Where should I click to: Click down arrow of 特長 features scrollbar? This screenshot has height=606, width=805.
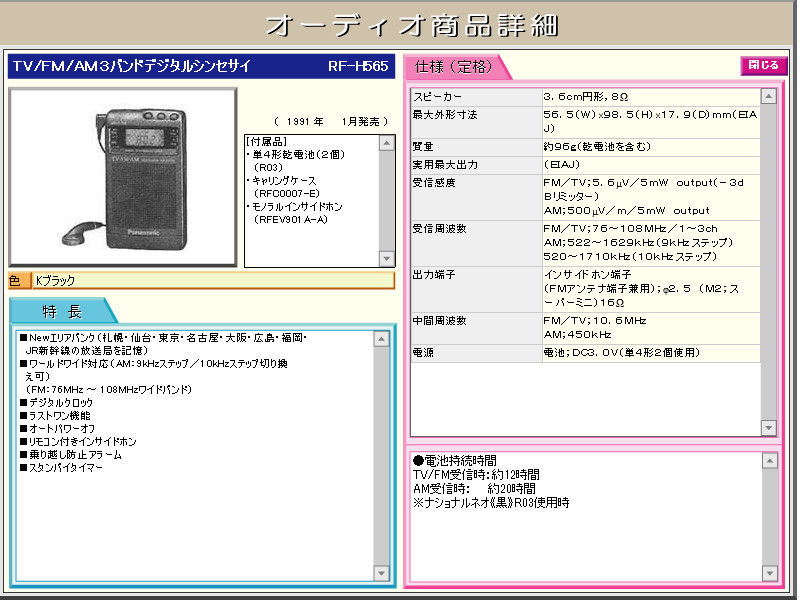coord(381,573)
